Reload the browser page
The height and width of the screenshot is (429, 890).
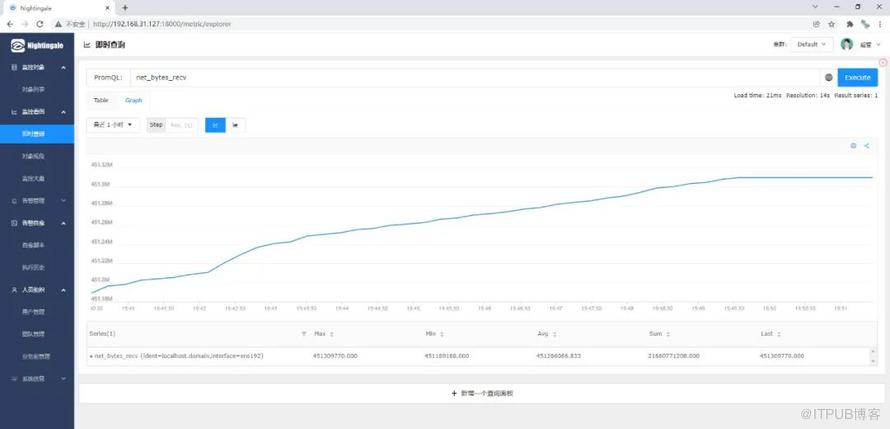click(39, 23)
